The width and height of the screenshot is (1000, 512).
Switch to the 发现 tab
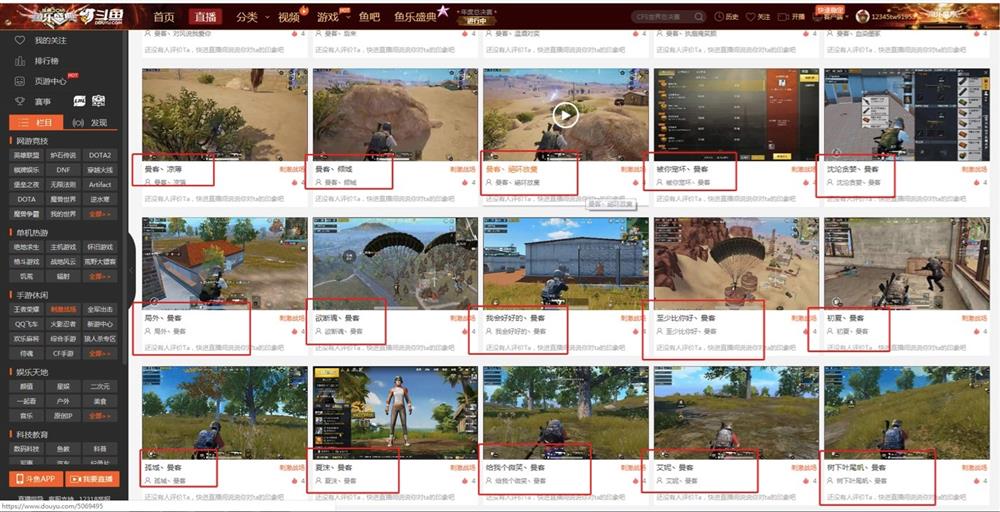coord(91,122)
